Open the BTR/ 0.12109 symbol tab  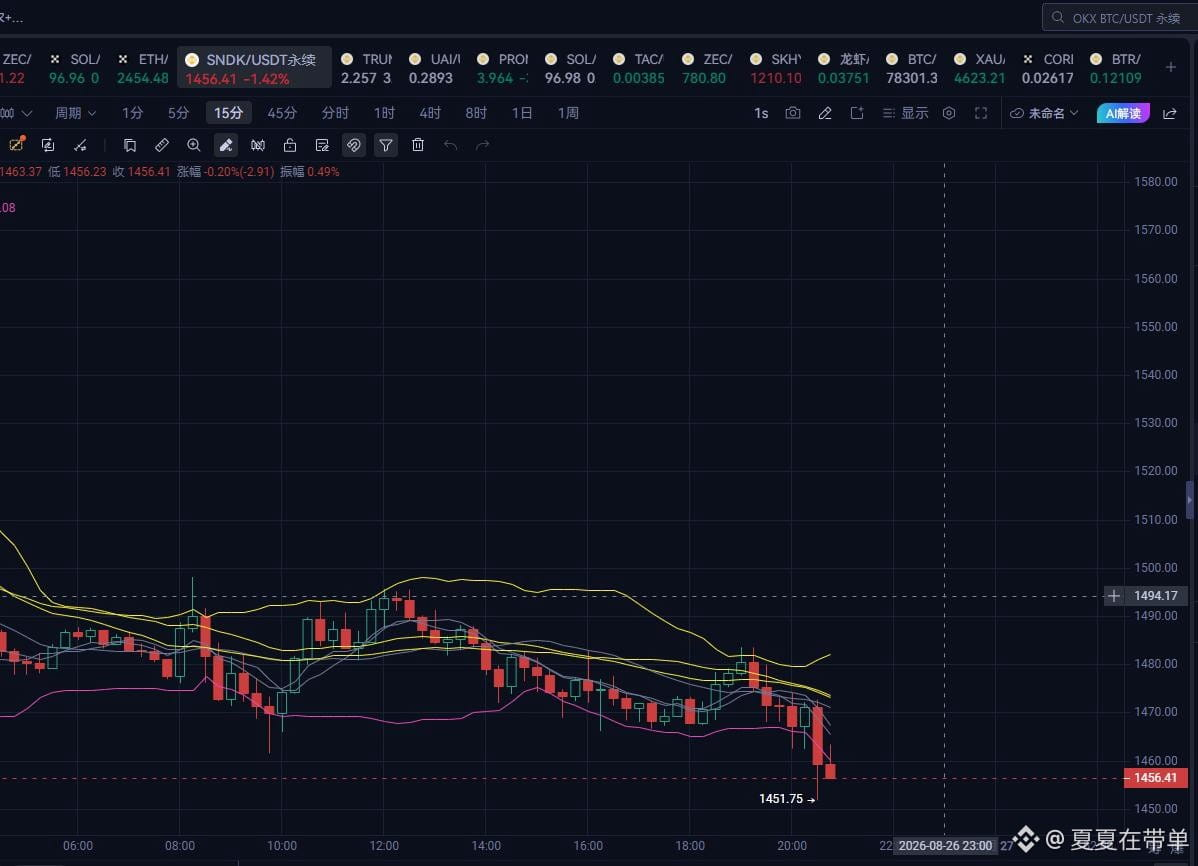pos(1115,68)
